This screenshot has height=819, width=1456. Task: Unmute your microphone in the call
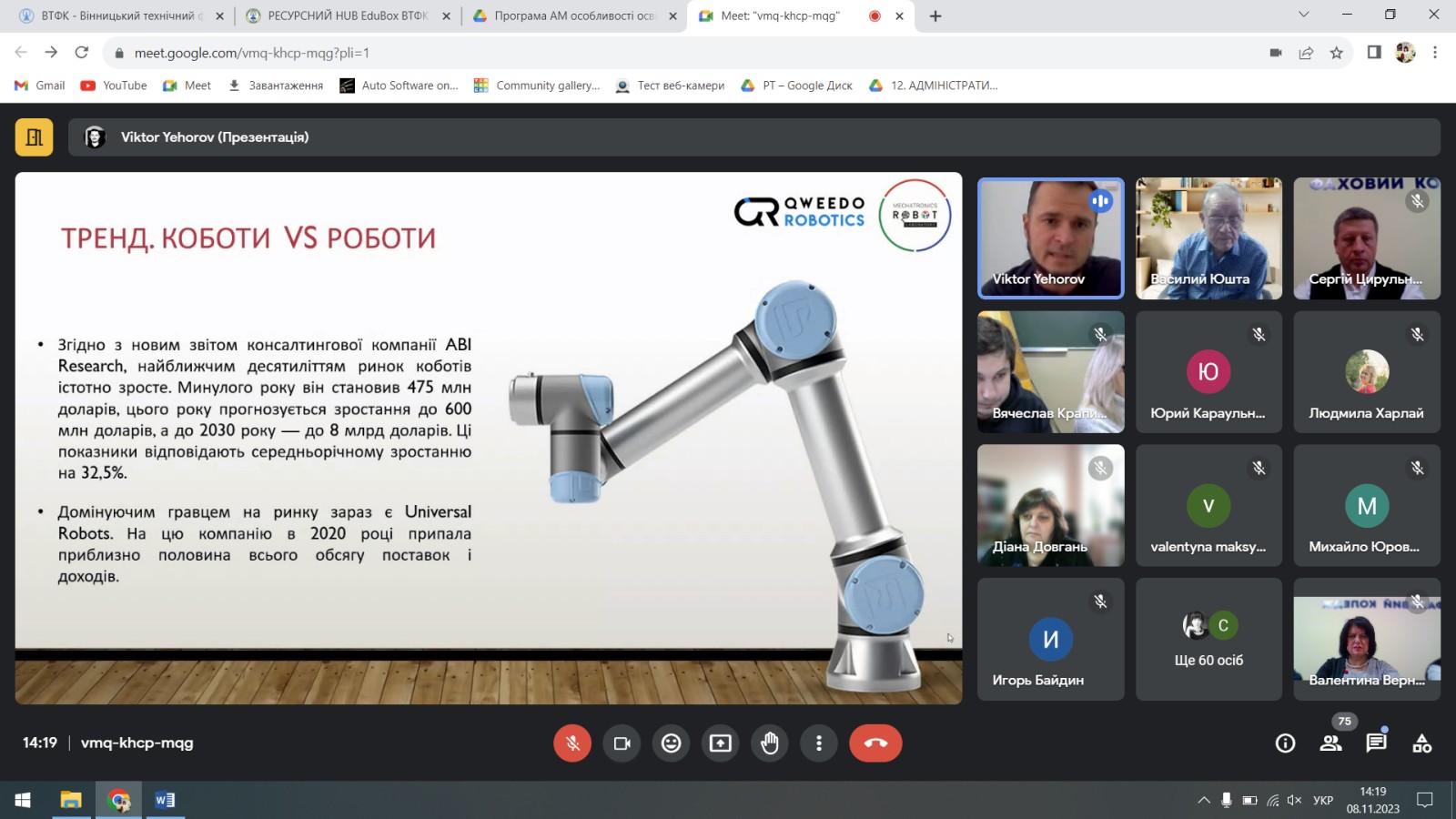click(572, 743)
